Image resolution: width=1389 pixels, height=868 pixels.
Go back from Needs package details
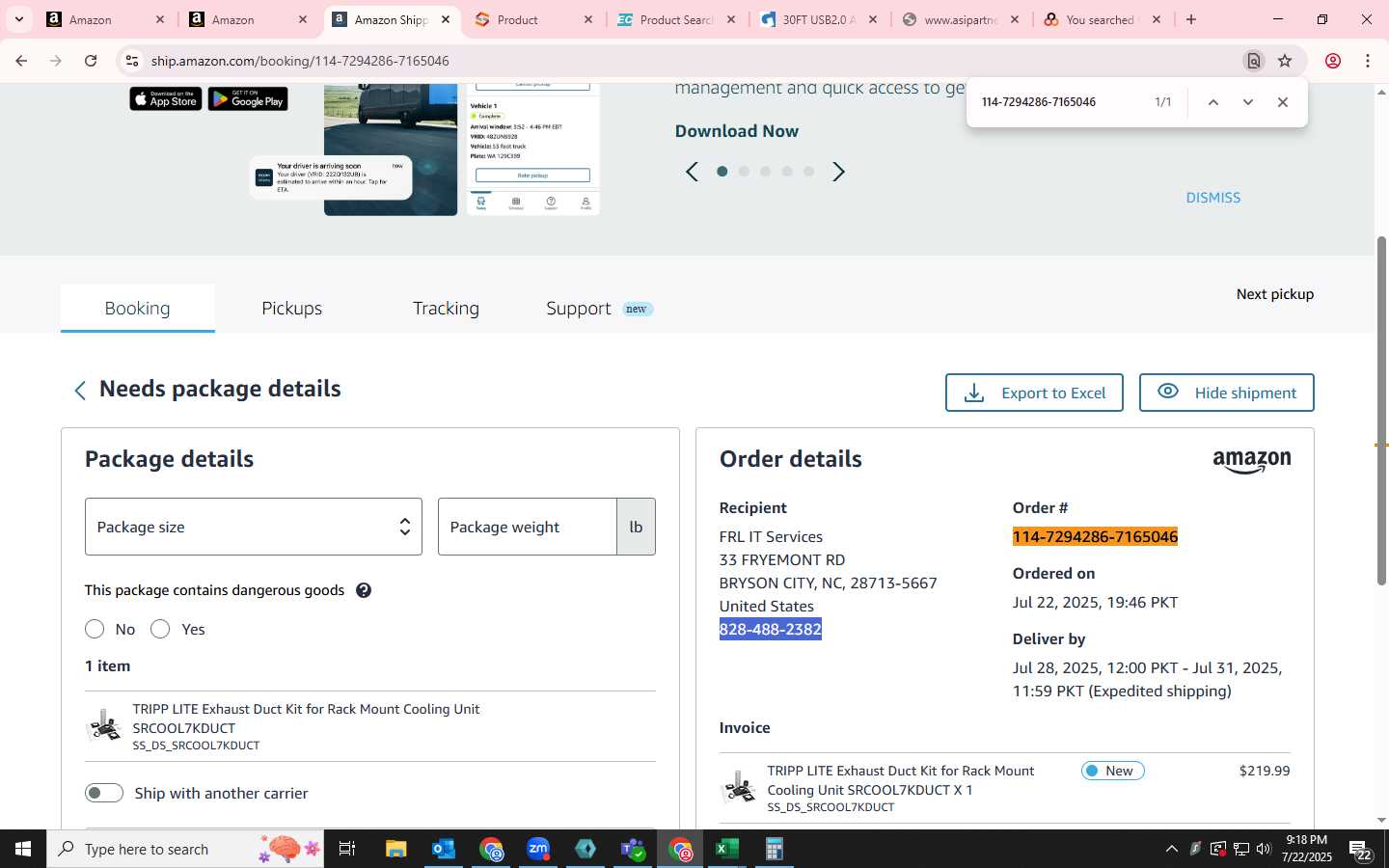(80, 390)
